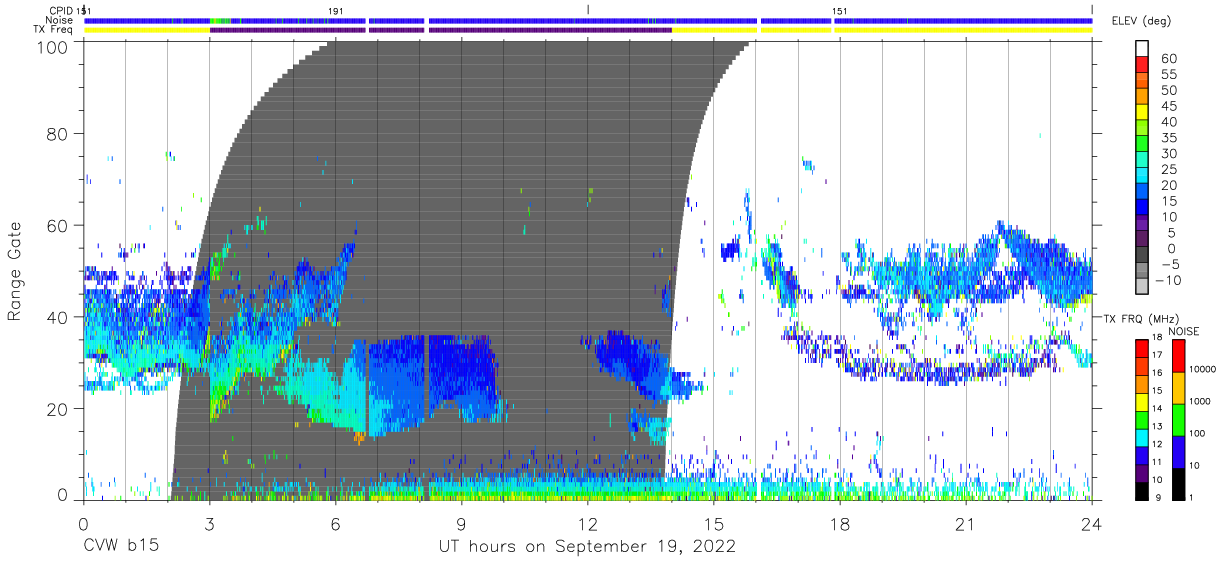
Task: Select the Noise label above the plot
Action: [59, 20]
